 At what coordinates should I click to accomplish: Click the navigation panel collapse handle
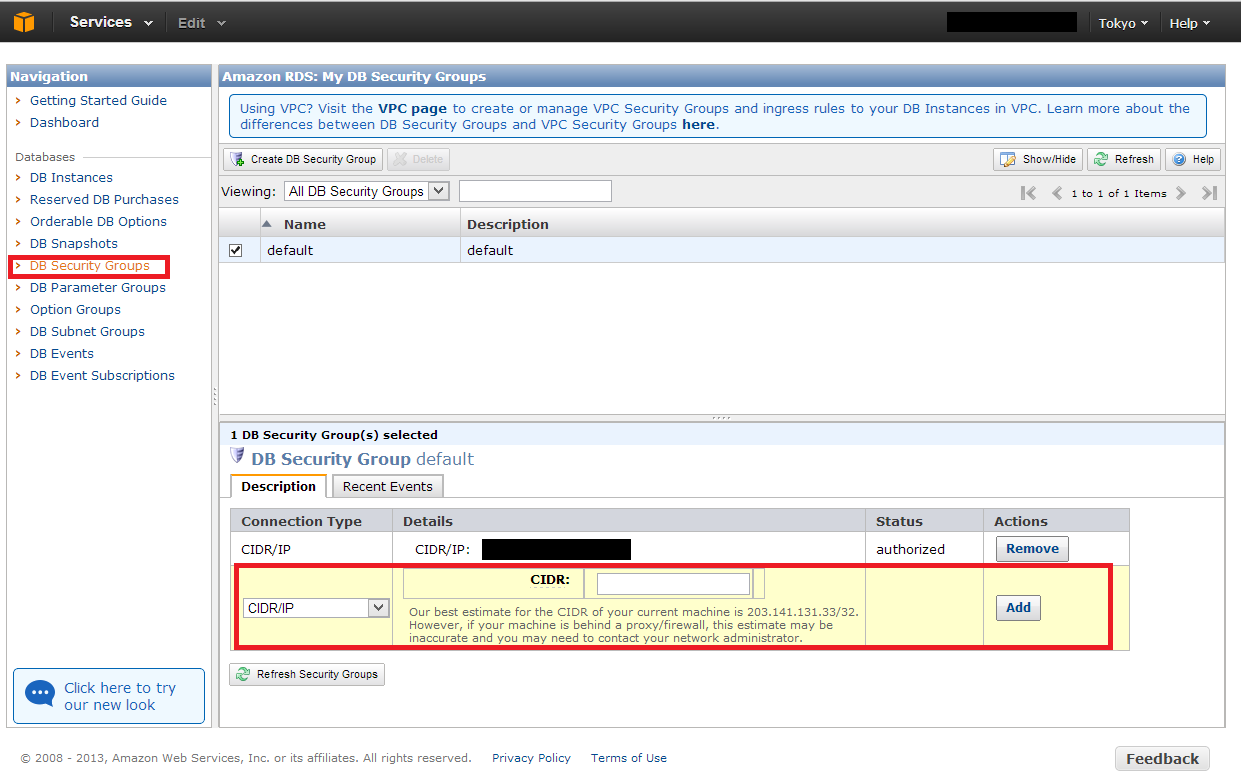click(215, 397)
